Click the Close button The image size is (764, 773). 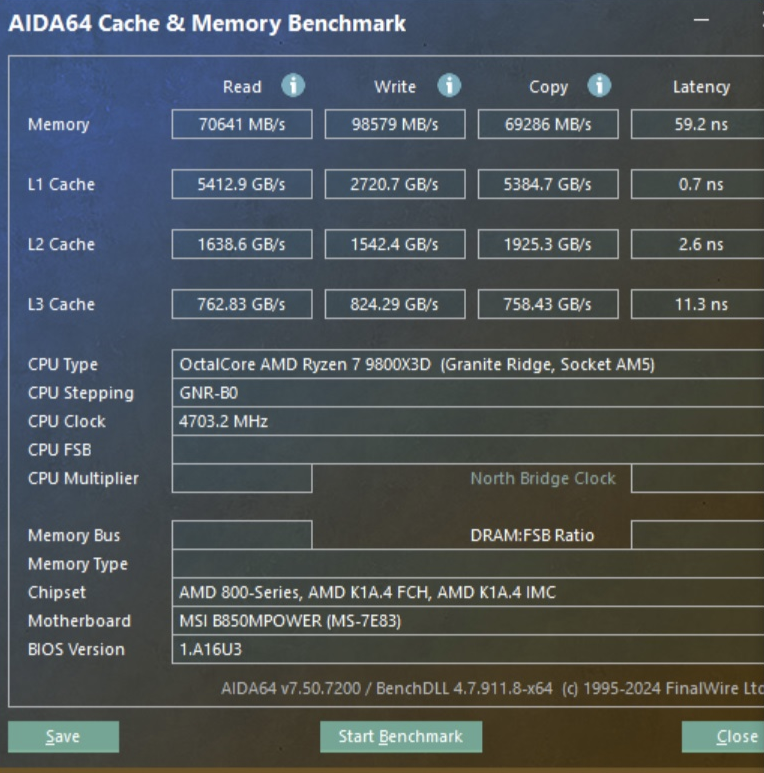coord(723,737)
